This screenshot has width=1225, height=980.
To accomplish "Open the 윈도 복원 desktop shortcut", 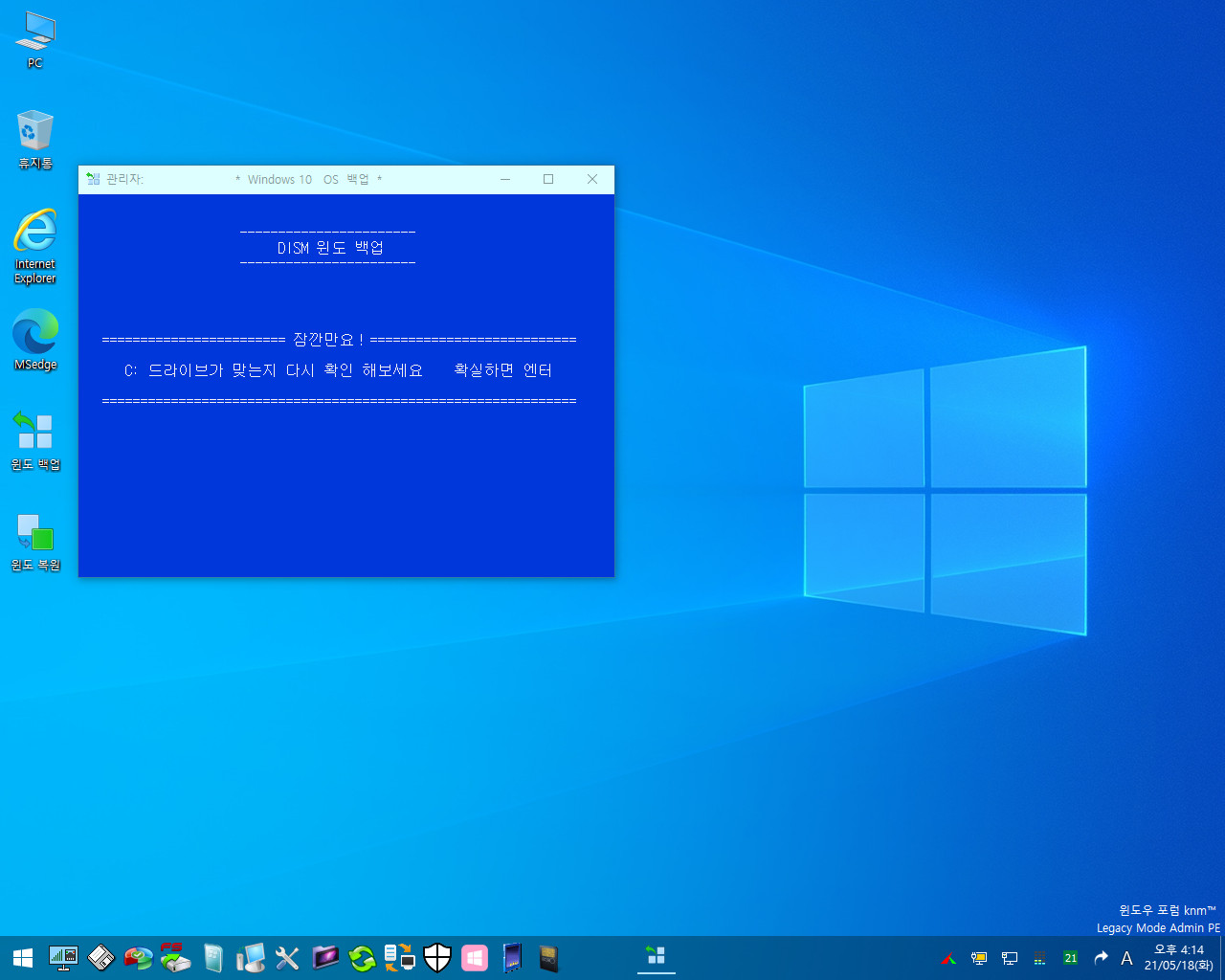I will (x=35, y=542).
